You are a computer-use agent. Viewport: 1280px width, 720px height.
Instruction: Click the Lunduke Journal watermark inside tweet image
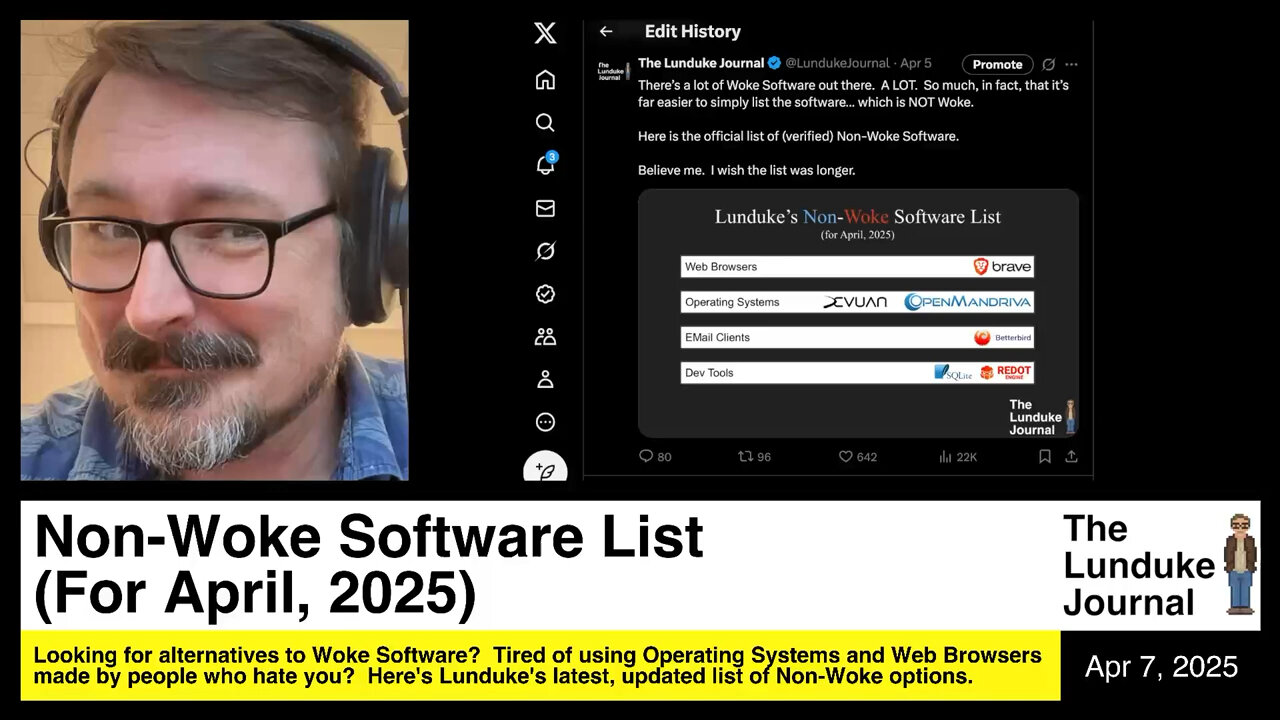point(1043,416)
